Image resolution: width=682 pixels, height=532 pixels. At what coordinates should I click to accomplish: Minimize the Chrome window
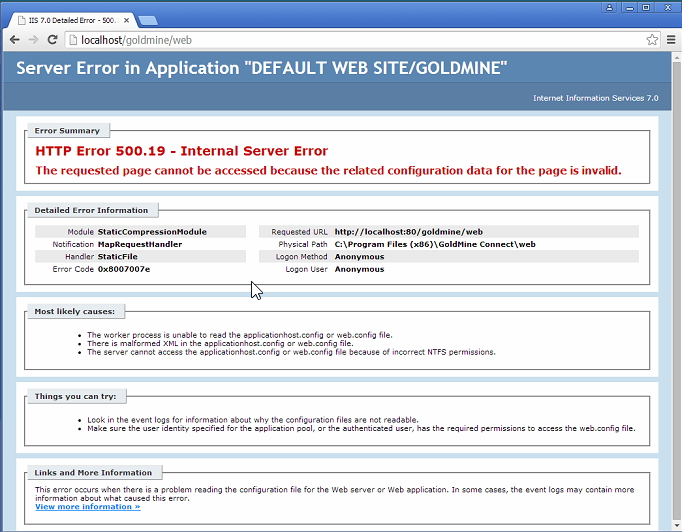click(628, 7)
